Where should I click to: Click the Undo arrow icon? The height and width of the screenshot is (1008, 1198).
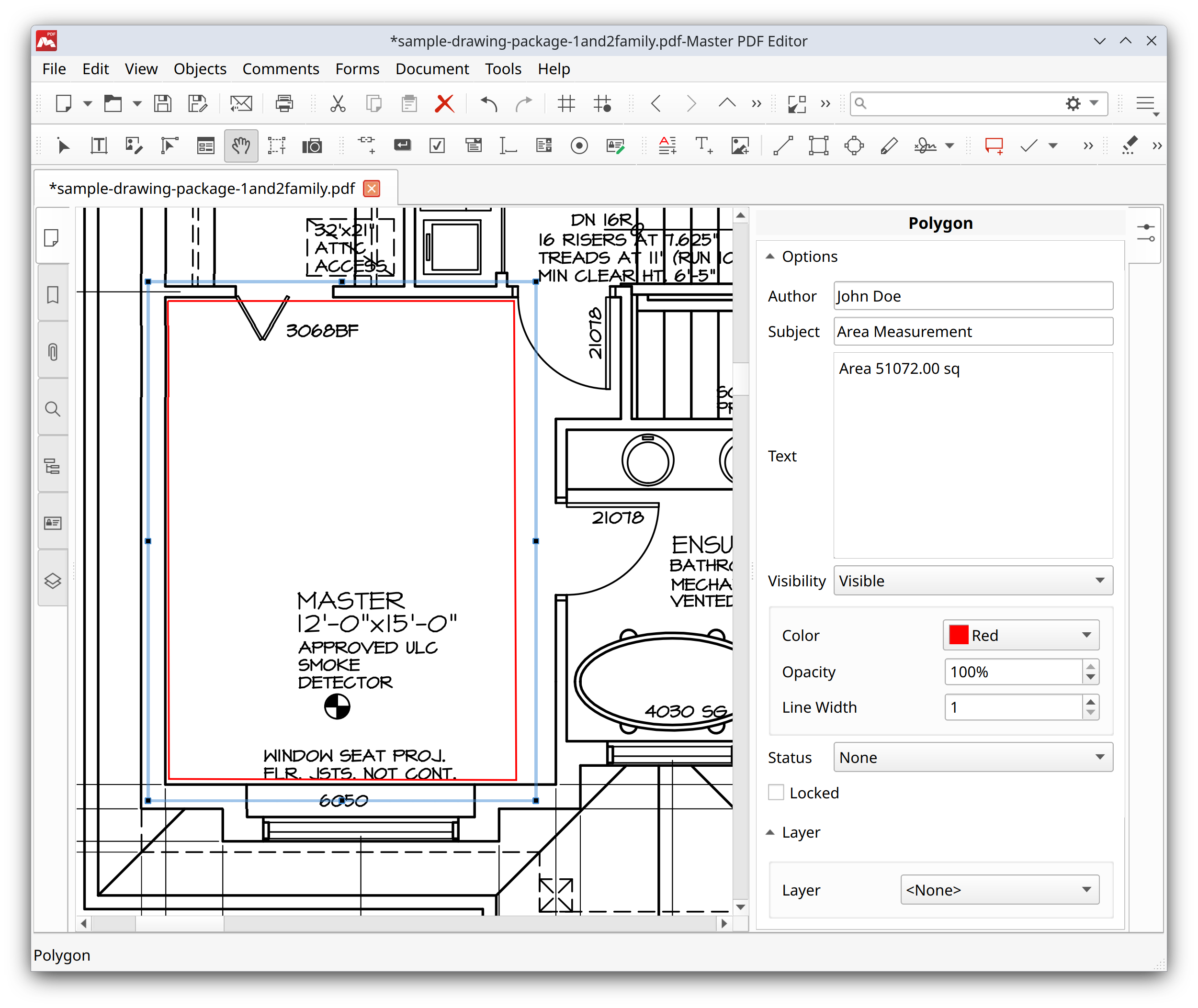[x=489, y=103]
